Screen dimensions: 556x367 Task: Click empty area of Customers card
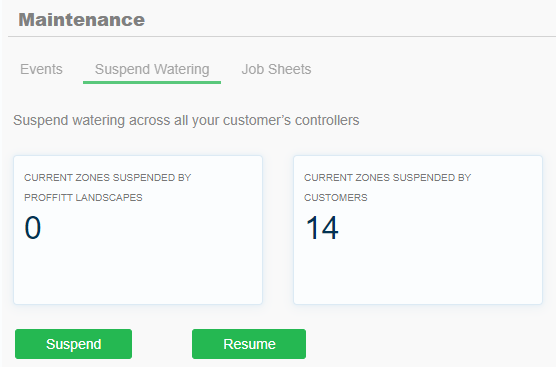[x=418, y=273]
